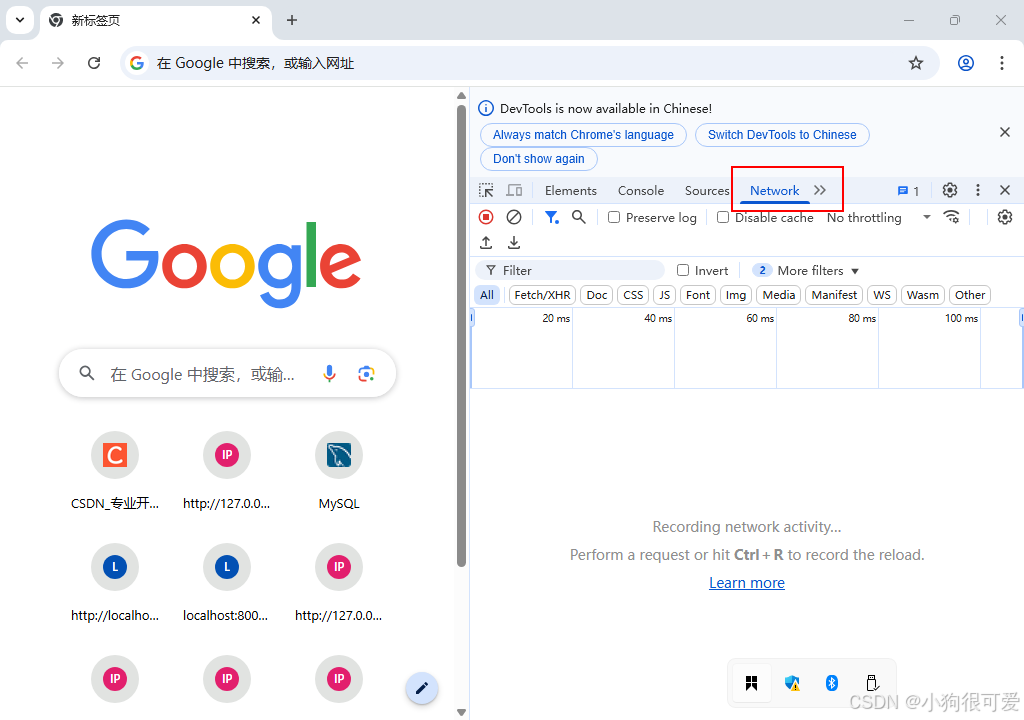Click the customize Chrome pencil button
This screenshot has height=720, width=1024.
tap(422, 688)
